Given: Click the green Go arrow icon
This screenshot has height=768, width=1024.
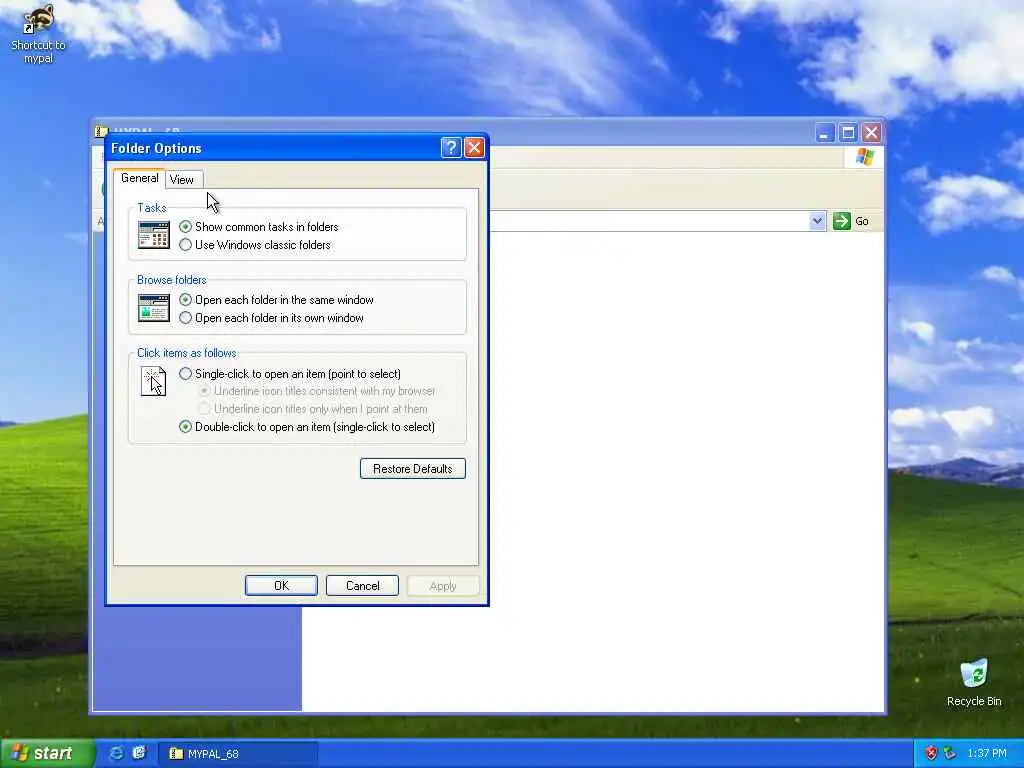Looking at the screenshot, I should [842, 221].
